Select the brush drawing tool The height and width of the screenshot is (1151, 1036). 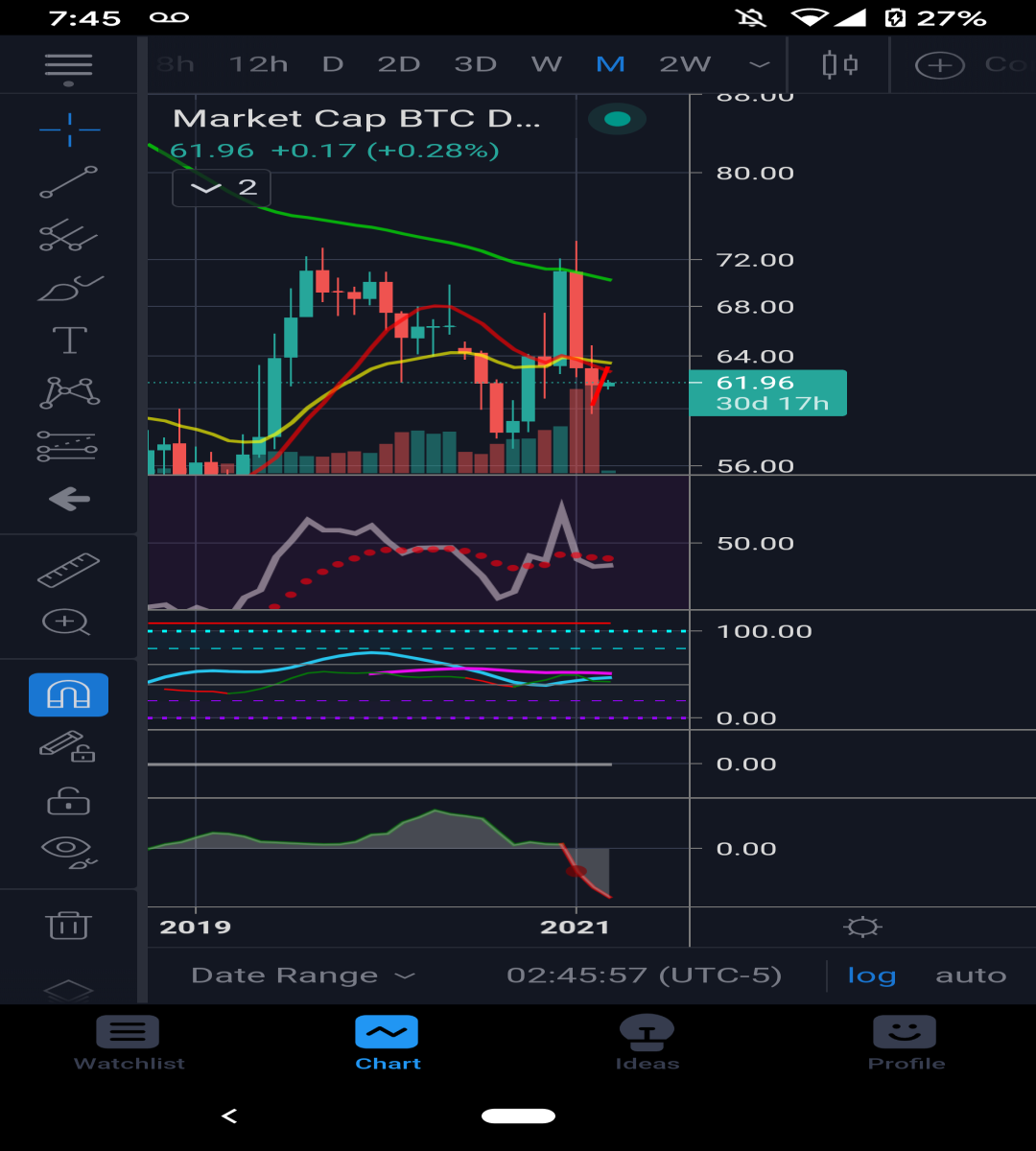click(x=69, y=287)
